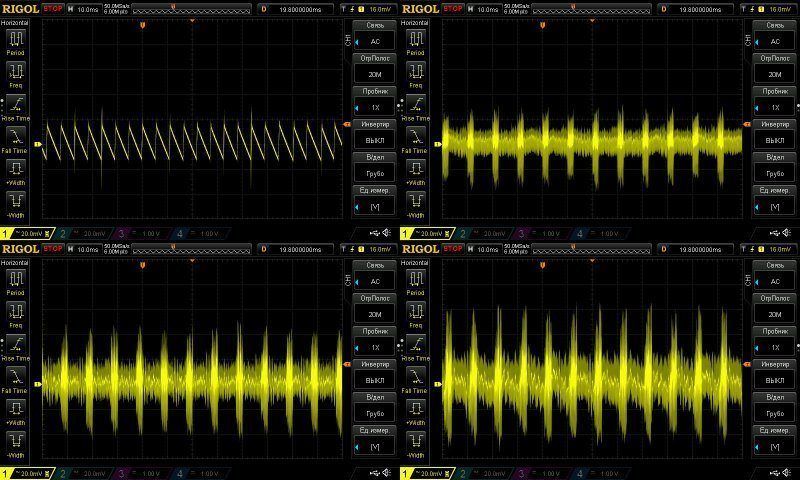Toggle В/дел Грубо setting in top-left screen
This screenshot has width=800, height=480.
coord(375,166)
